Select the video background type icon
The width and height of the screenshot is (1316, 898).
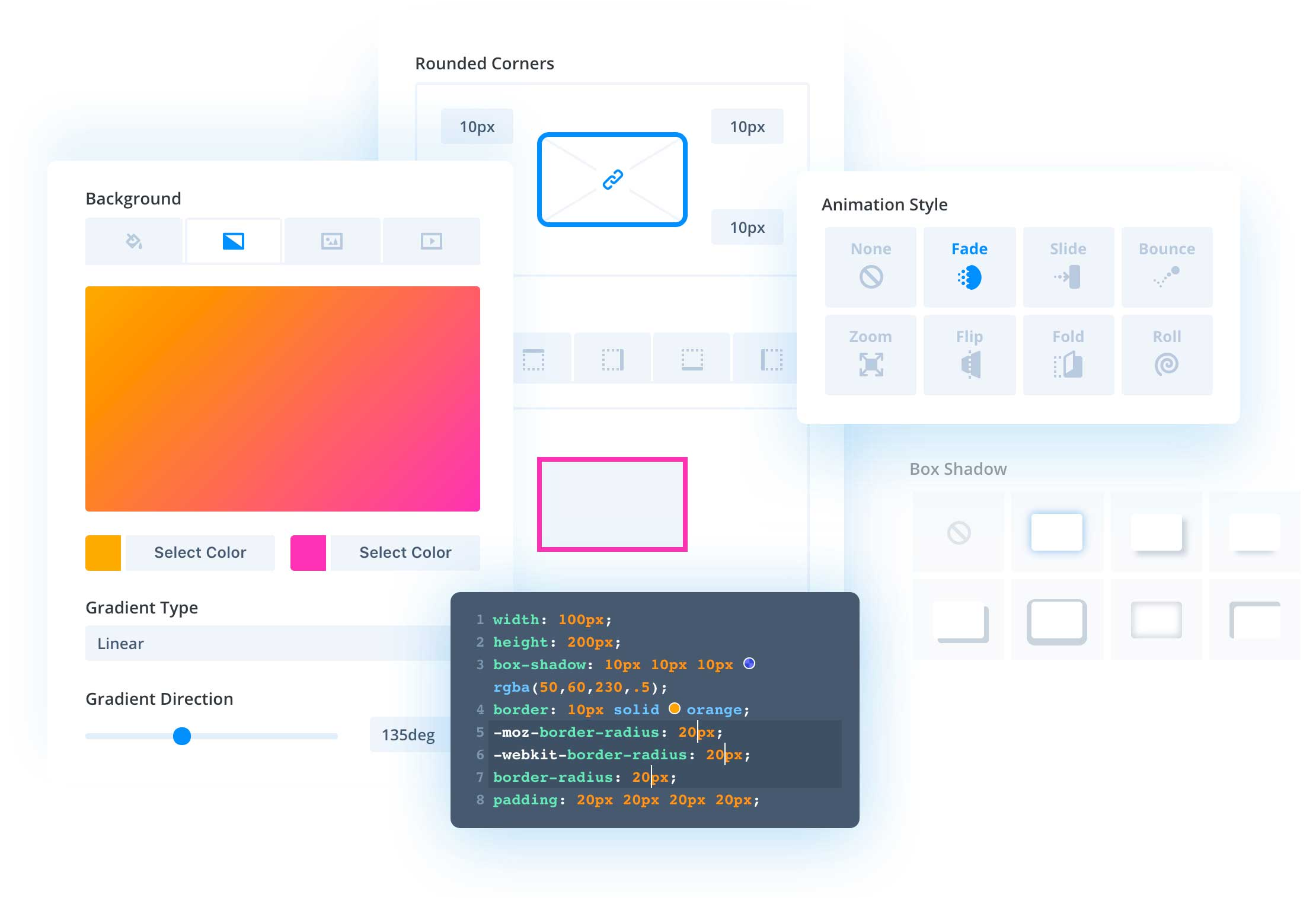click(x=431, y=241)
